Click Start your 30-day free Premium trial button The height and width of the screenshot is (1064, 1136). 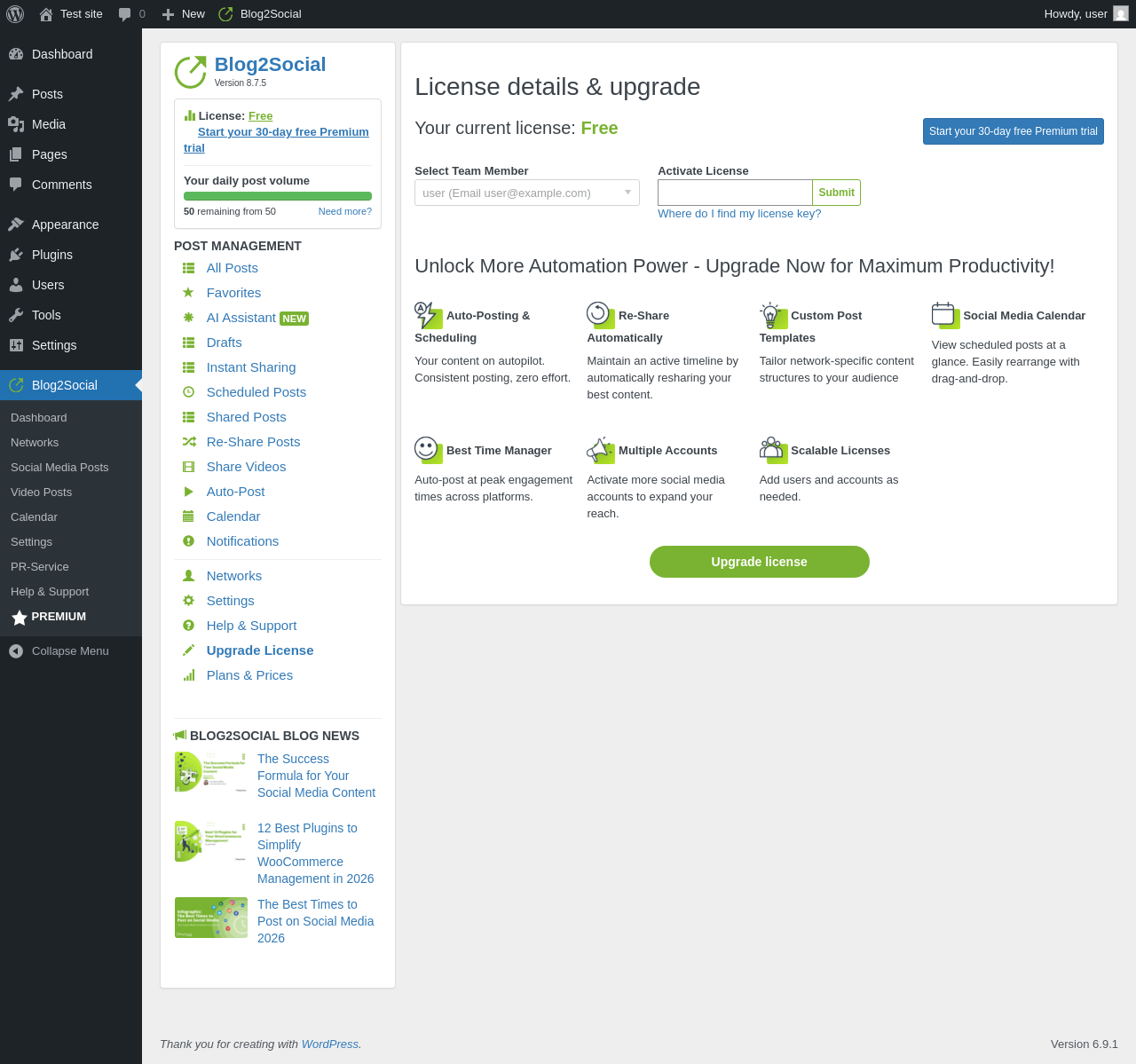click(1014, 131)
